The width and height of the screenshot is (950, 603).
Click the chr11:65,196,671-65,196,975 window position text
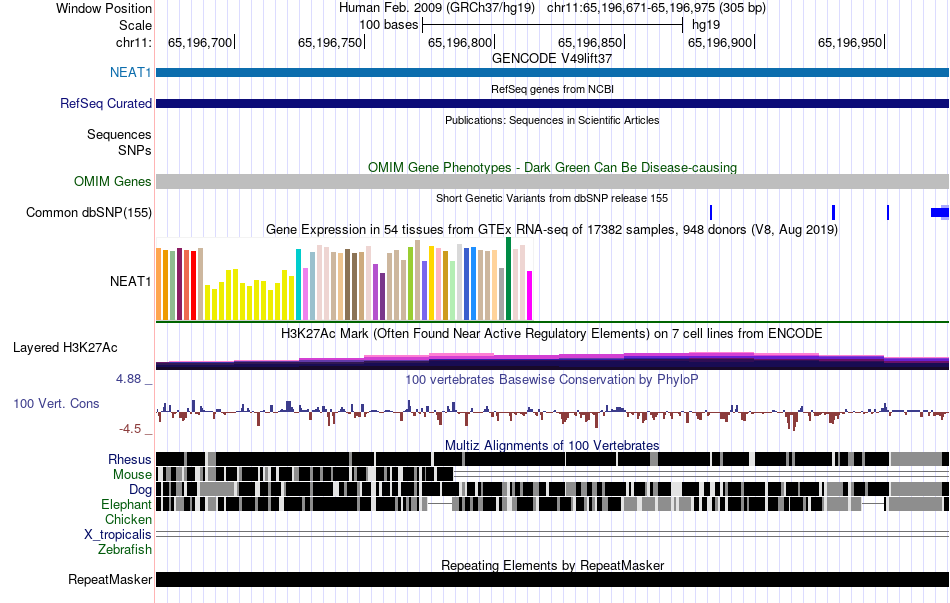(x=656, y=8)
